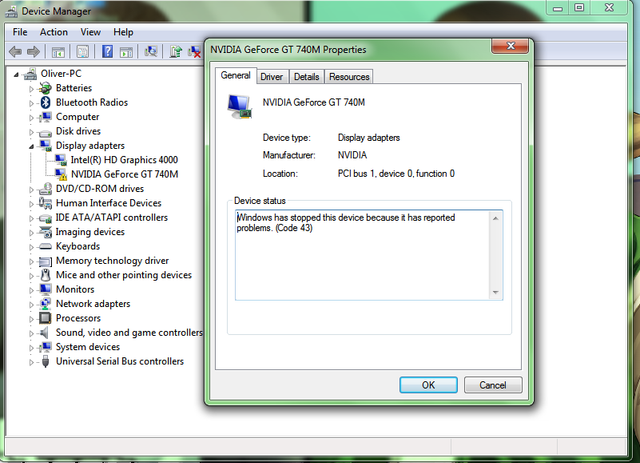The width and height of the screenshot is (640, 463).
Task: Click the Forward arrow in Device Manager toolbar
Action: [x=33, y=52]
